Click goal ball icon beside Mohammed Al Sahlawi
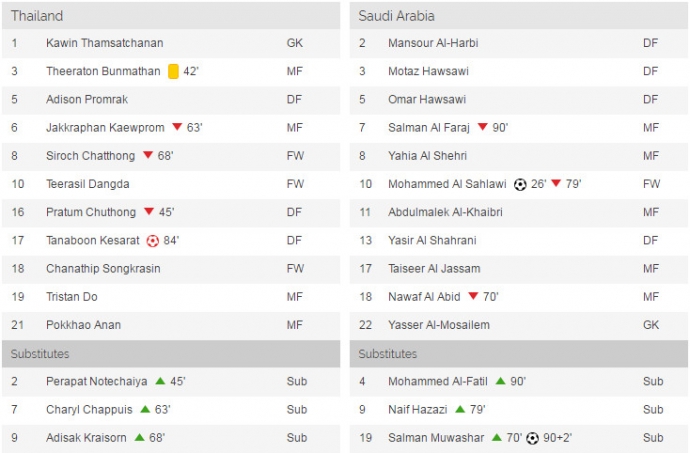 pyautogui.click(x=520, y=184)
